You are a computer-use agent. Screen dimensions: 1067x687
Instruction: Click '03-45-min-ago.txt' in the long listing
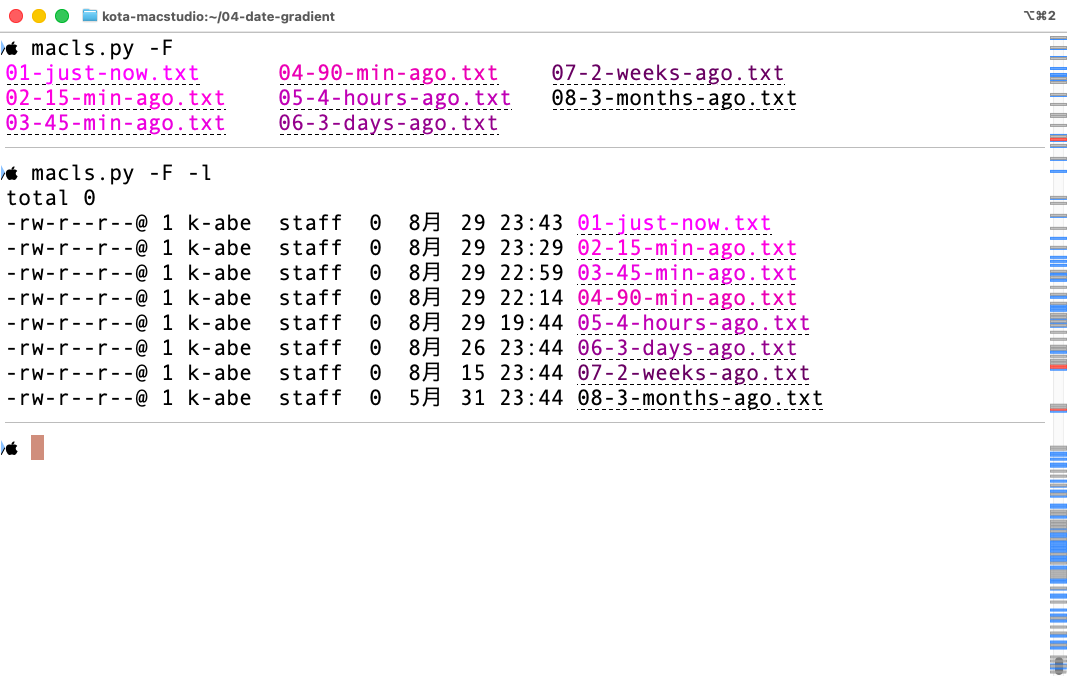(687, 273)
